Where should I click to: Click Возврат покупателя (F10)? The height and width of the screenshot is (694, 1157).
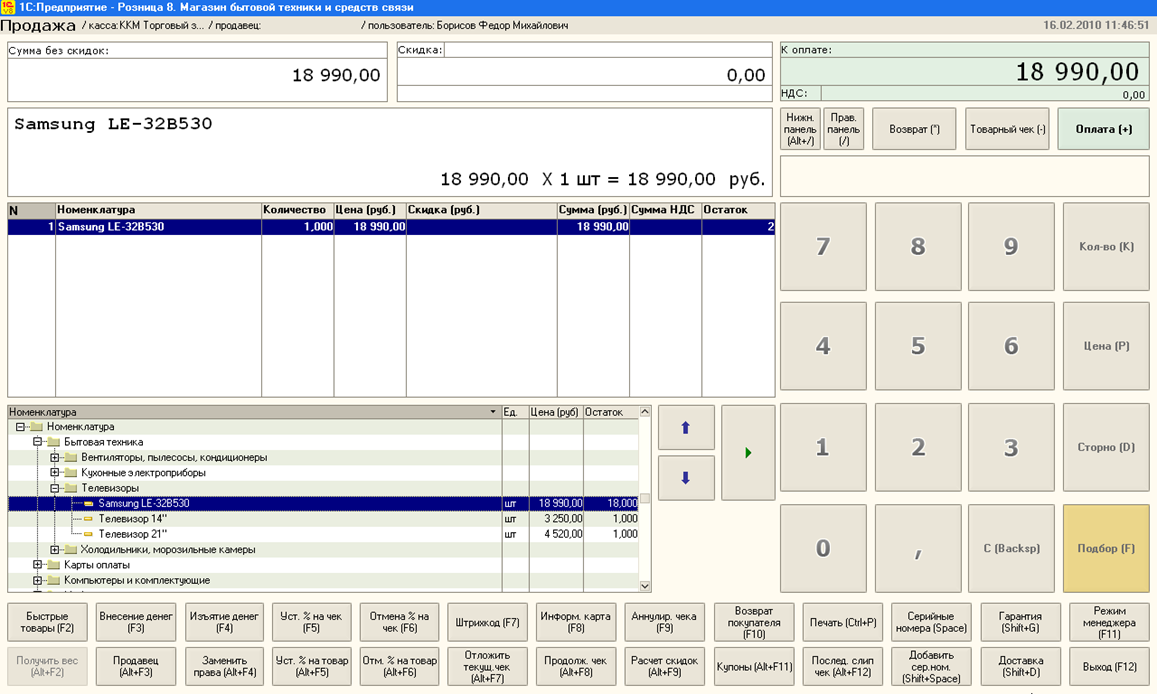[754, 622]
